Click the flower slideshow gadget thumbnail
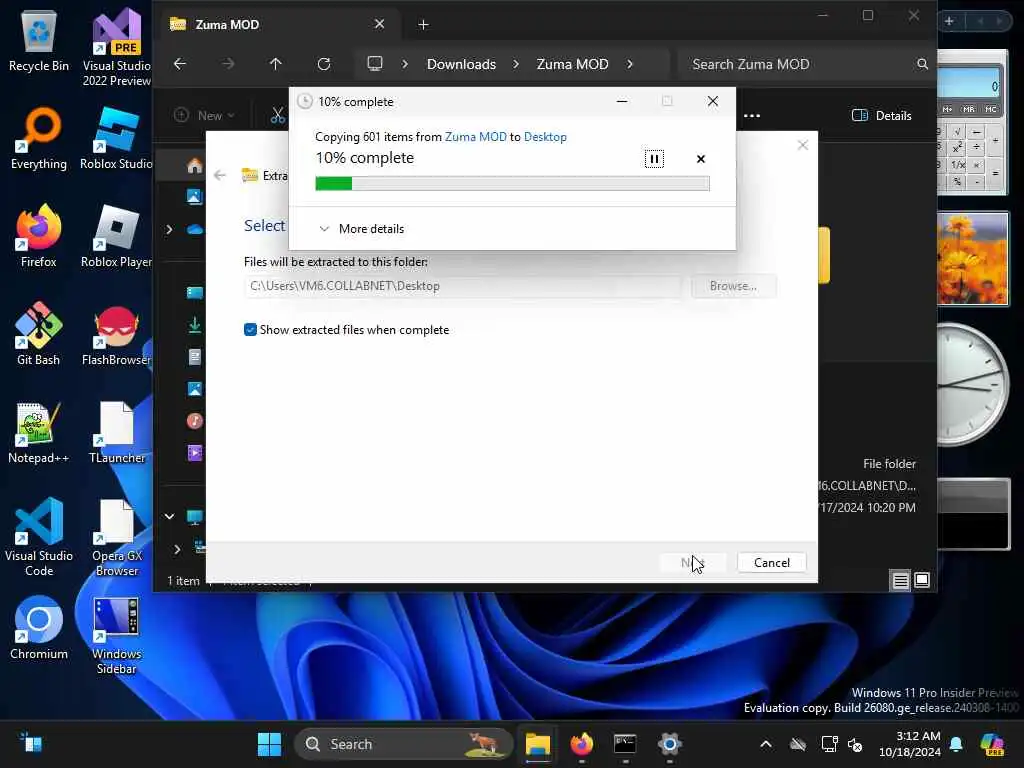1024x768 pixels. [972, 259]
